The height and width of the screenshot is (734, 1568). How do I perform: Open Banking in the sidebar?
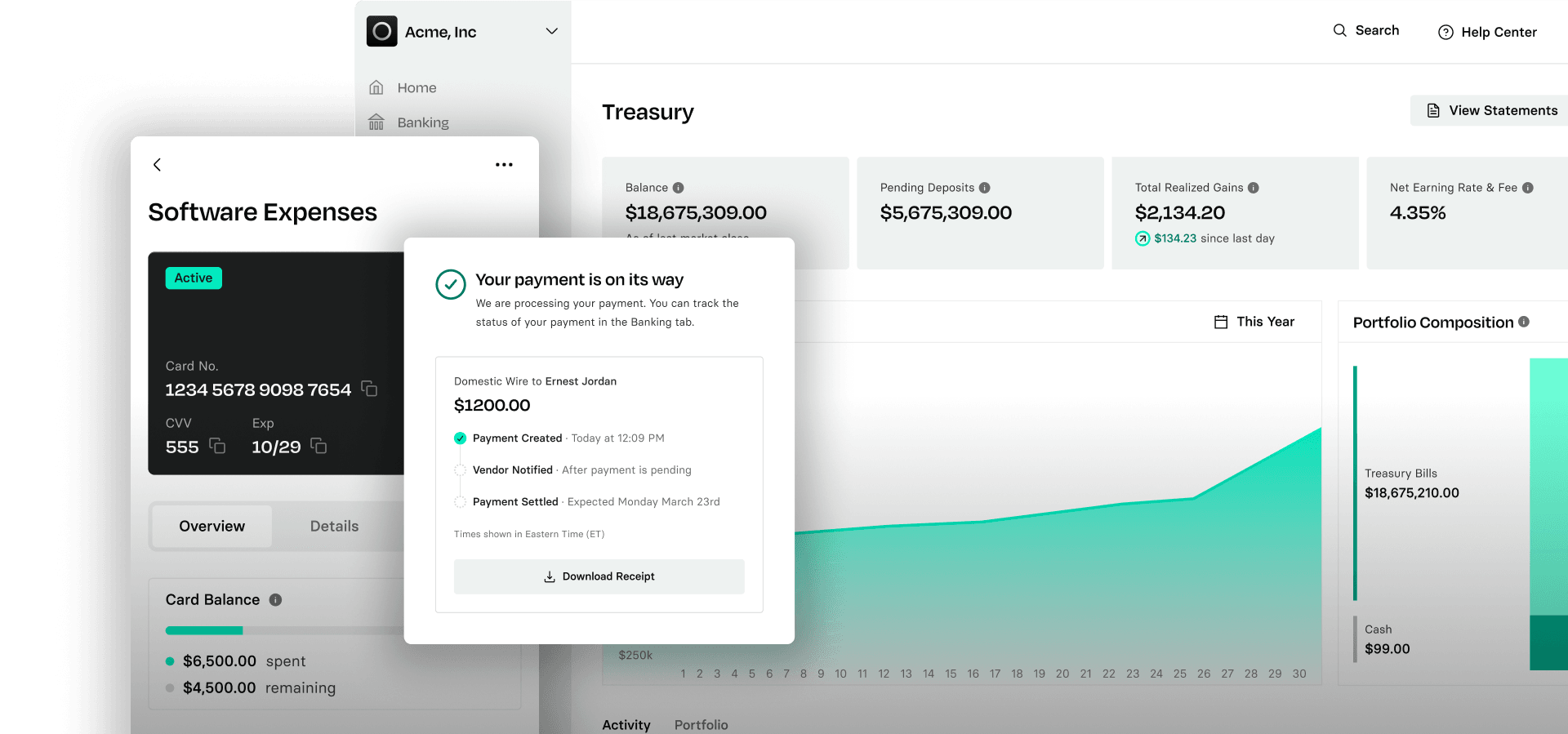point(422,122)
